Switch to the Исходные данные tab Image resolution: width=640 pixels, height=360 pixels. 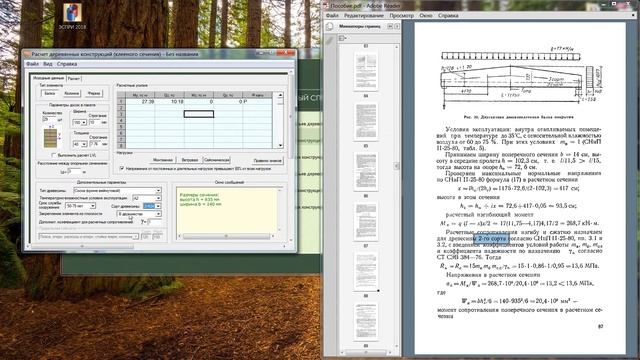[48, 78]
